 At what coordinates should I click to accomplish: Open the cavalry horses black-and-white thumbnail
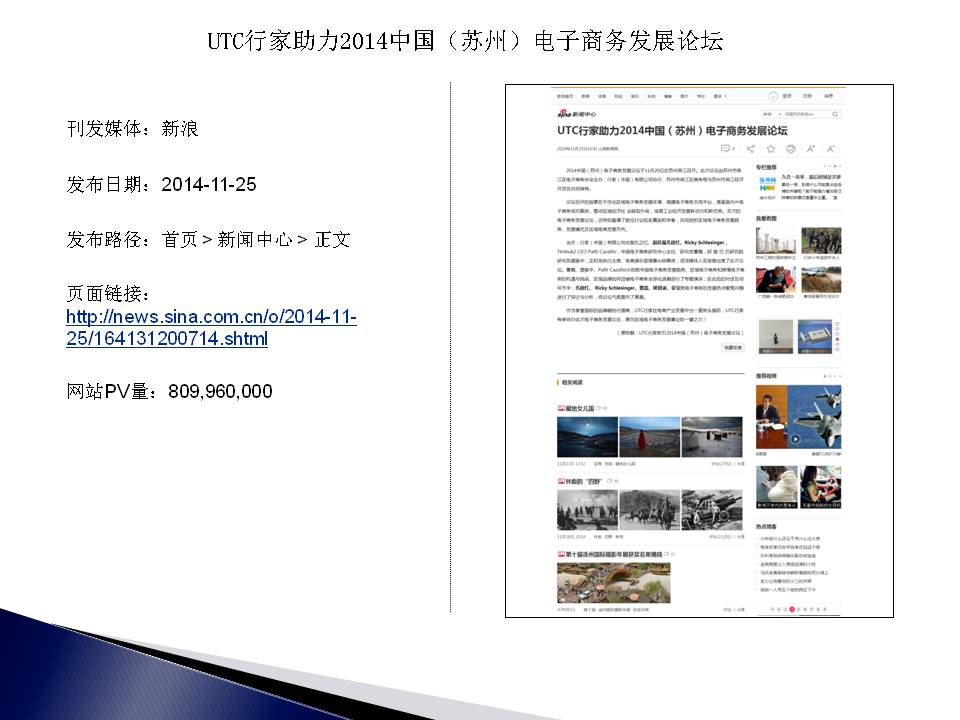coord(650,510)
